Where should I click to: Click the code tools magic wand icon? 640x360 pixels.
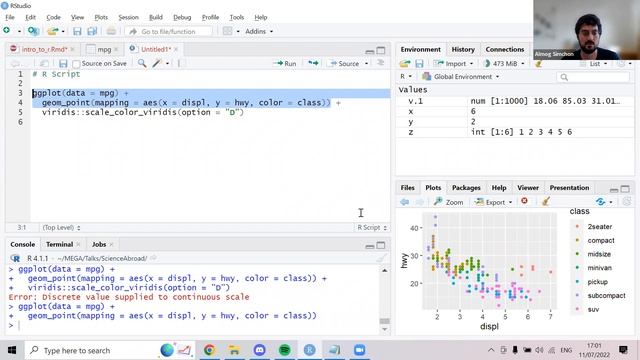point(157,63)
